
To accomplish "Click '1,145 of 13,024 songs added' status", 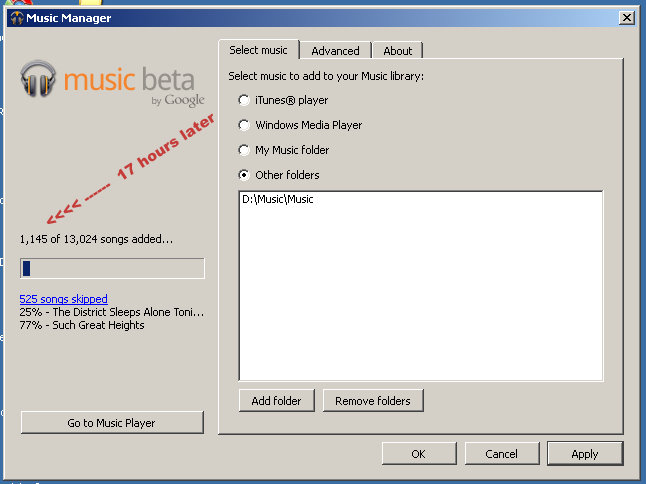I will pos(96,239).
